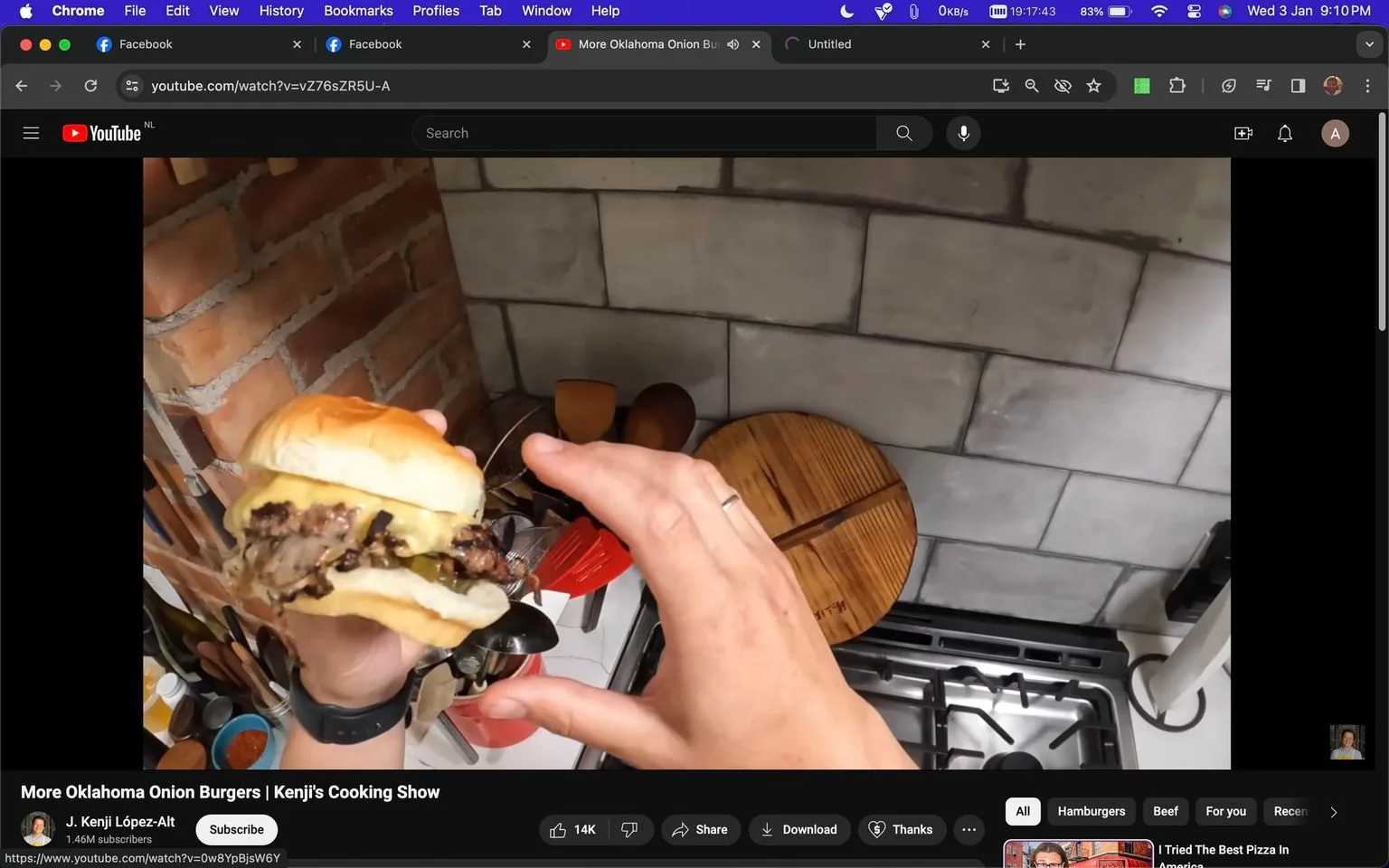Open the Bookmarks menu

358,11
